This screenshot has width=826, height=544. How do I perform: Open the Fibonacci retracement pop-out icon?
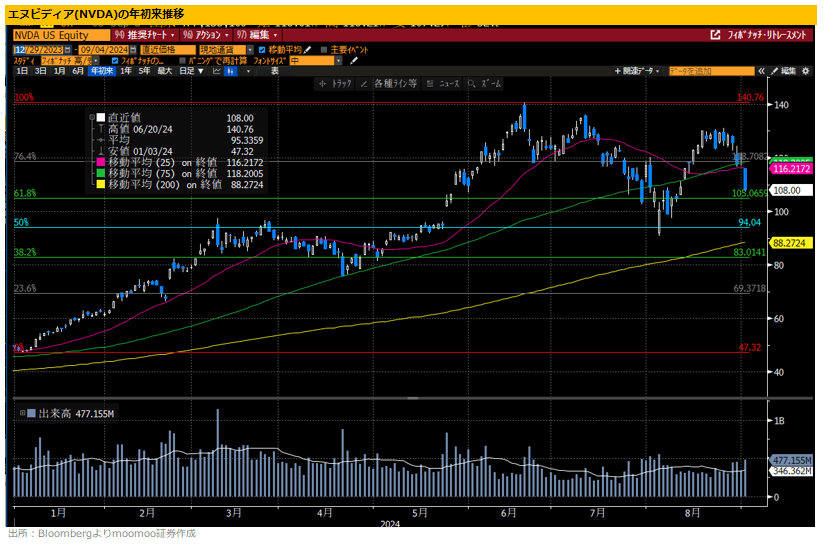[715, 35]
